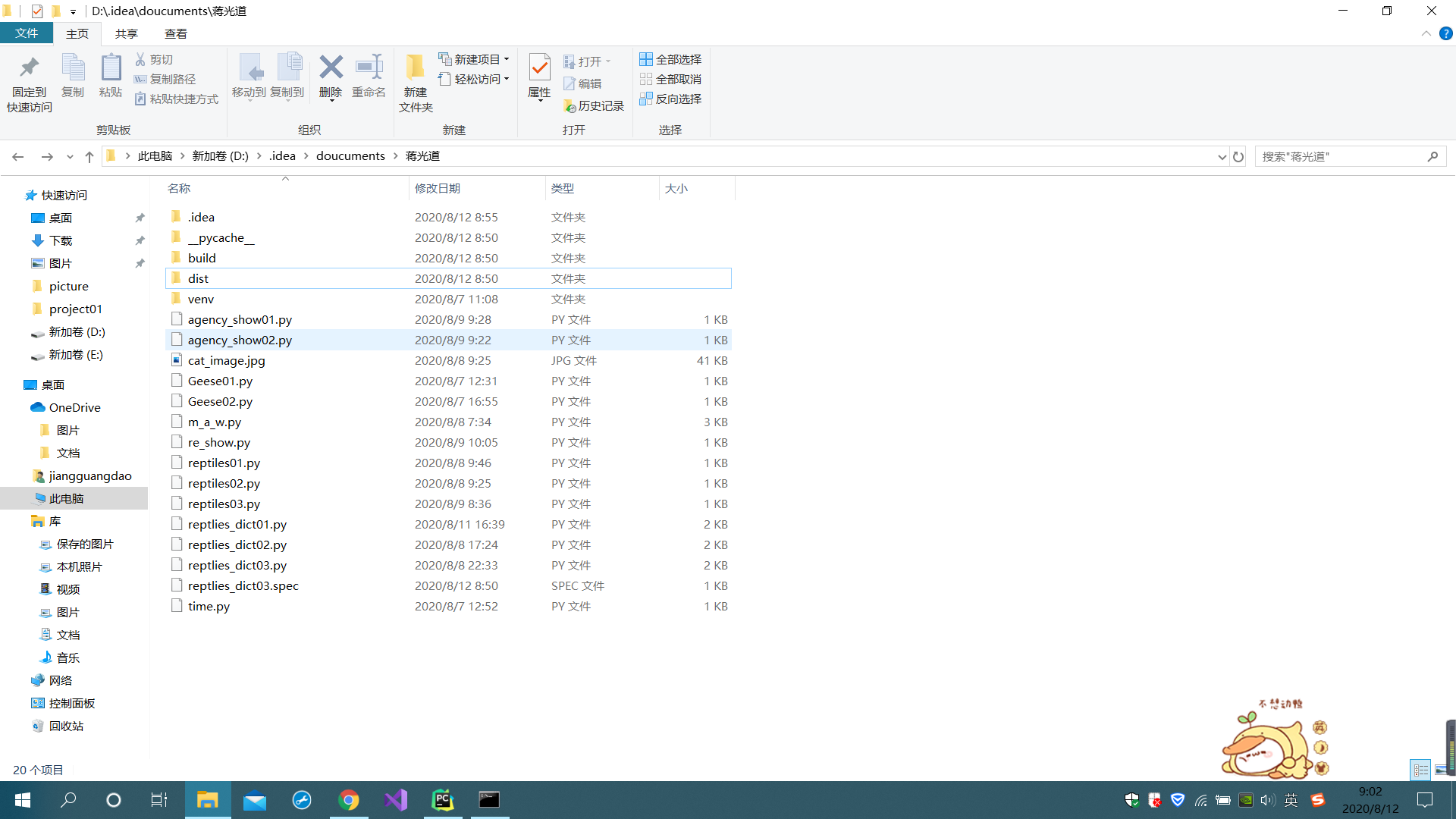Open PyCharm from the taskbar
The width and height of the screenshot is (1456, 819).
point(442,800)
